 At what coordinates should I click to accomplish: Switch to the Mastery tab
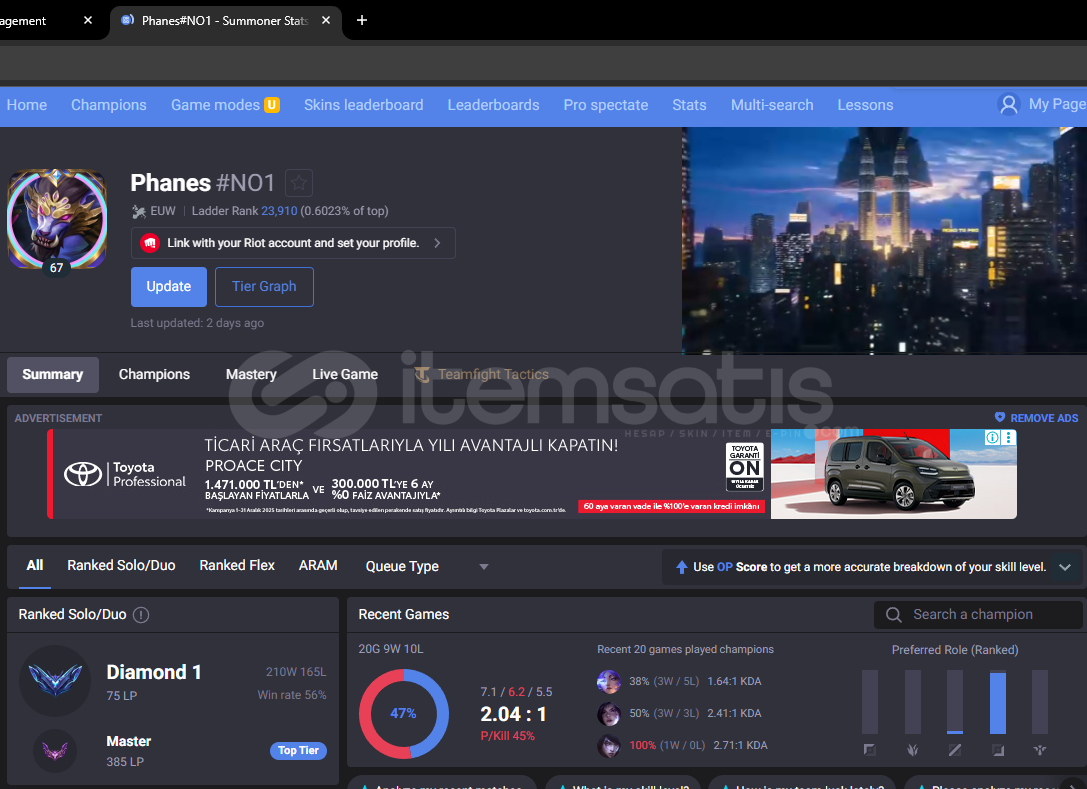251,374
